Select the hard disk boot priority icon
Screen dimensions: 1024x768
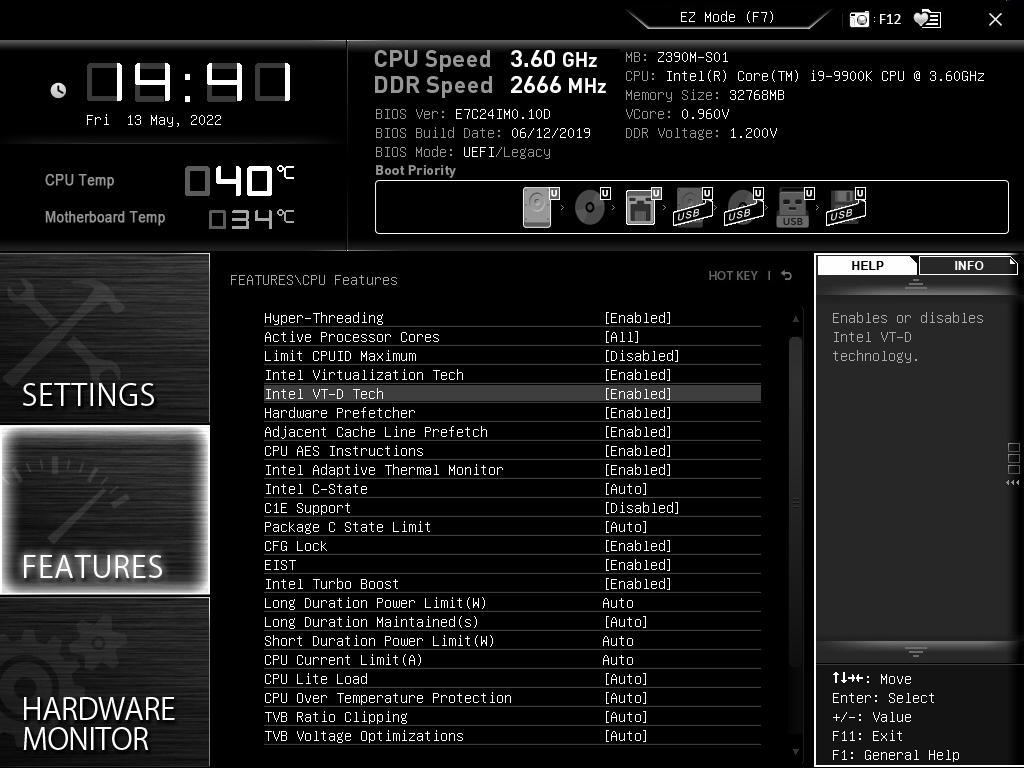tap(541, 207)
